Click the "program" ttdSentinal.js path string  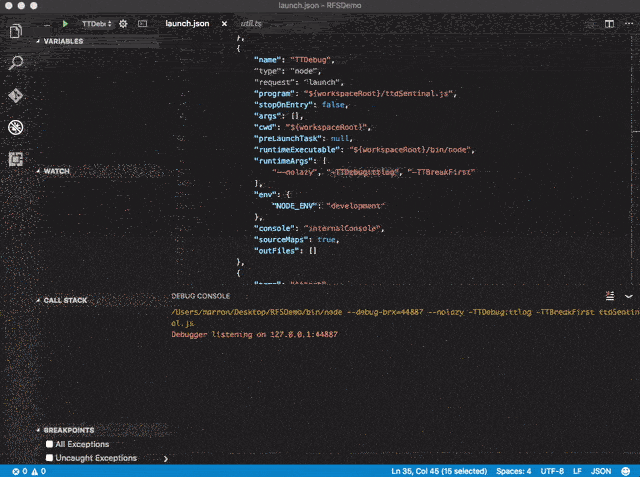click(x=378, y=93)
